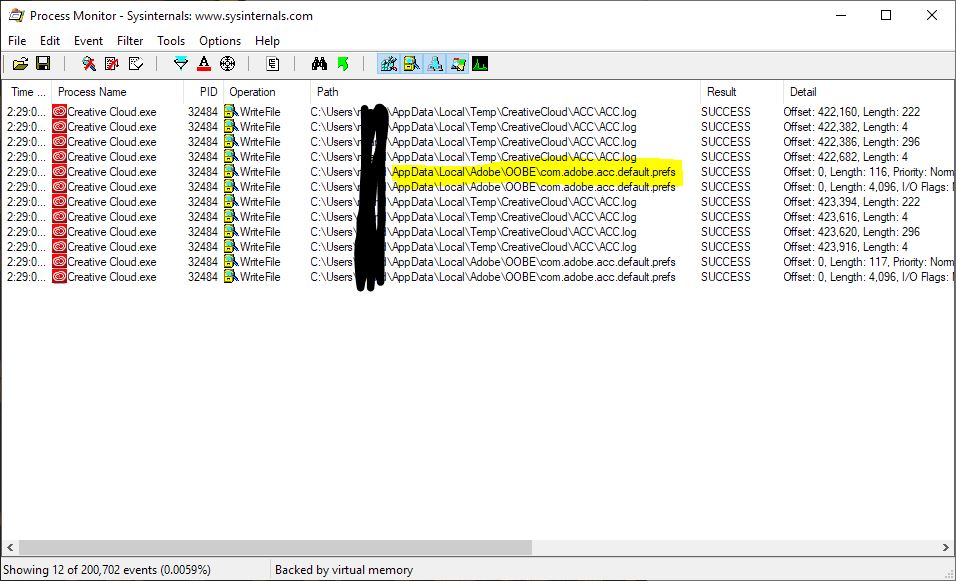The width and height of the screenshot is (956, 581).
Task: Click the 'Showing 12 of 200,702 events' status text
Action: pos(107,570)
